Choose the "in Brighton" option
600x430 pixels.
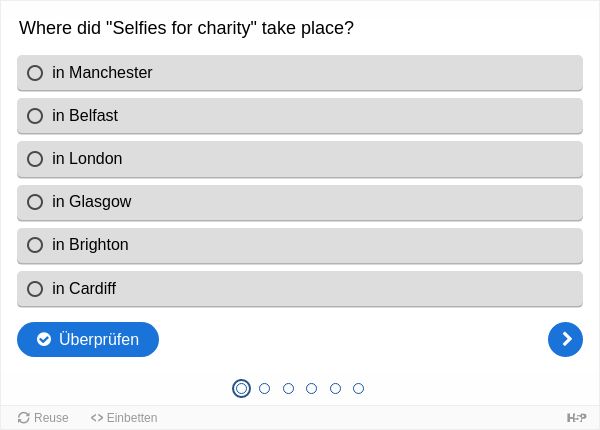point(300,246)
